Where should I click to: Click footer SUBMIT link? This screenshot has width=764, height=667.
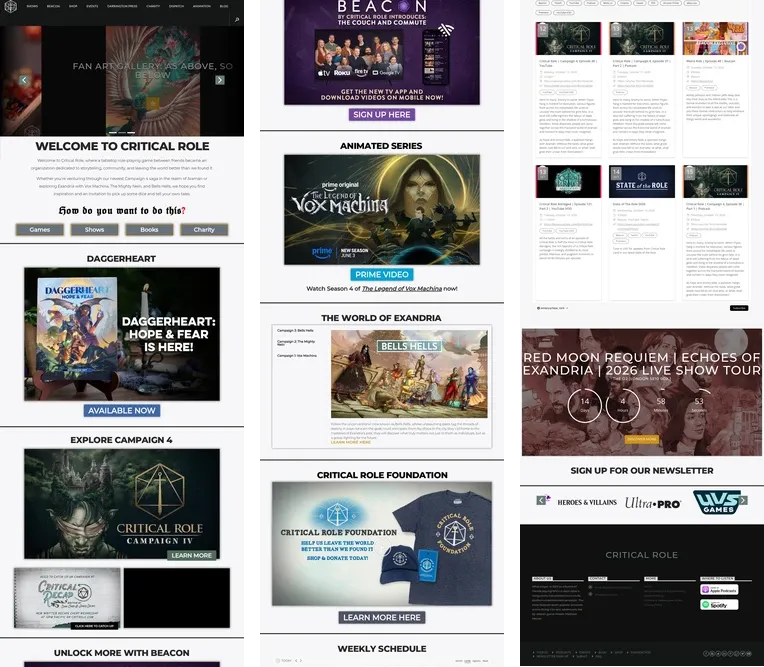582,656
